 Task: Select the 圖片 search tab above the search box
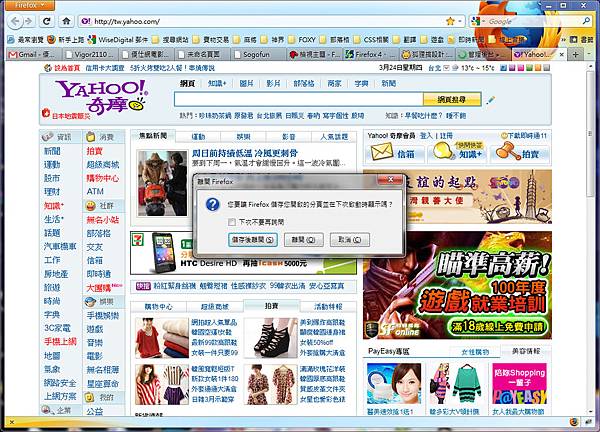[x=246, y=83]
